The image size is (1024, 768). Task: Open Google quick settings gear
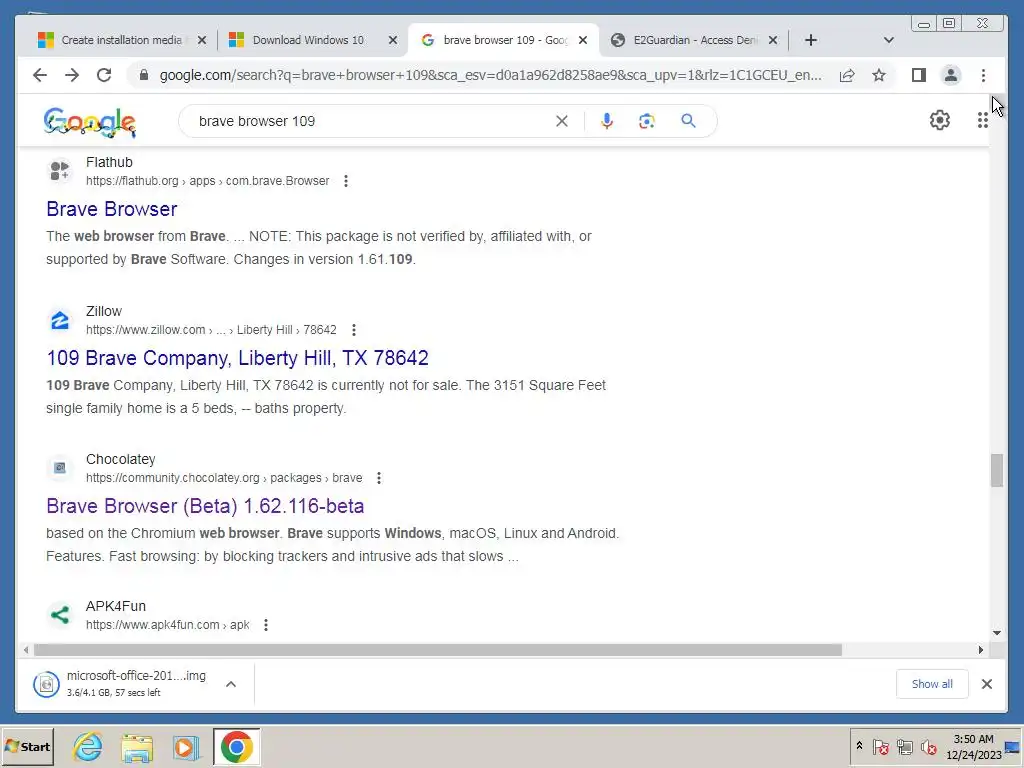940,120
